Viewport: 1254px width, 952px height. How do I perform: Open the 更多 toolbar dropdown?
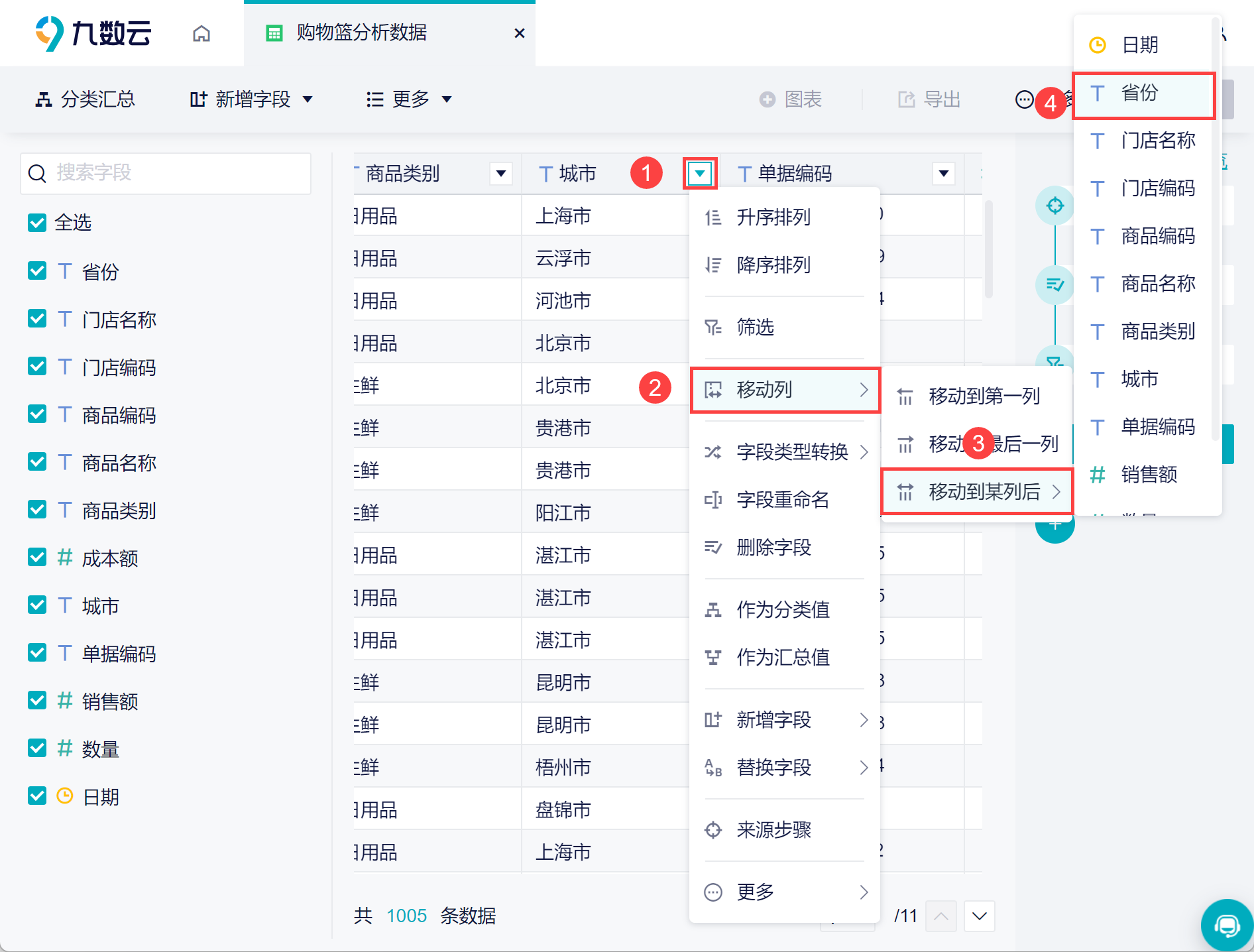click(409, 99)
